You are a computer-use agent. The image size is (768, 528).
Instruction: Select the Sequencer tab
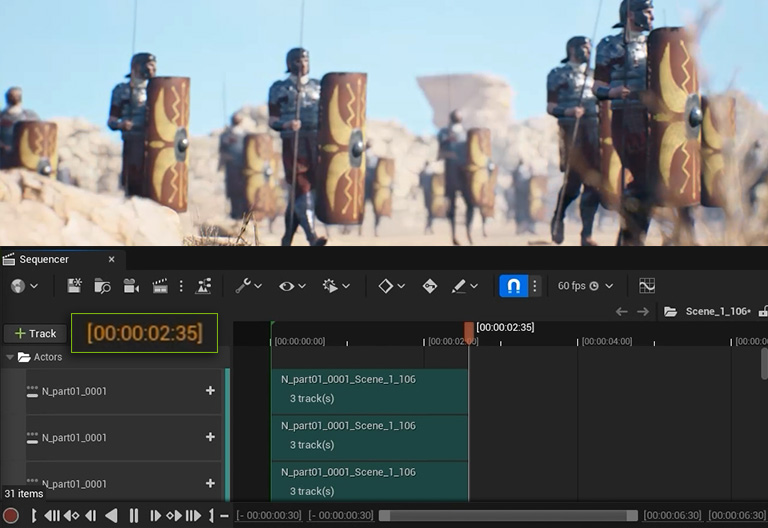[45, 259]
